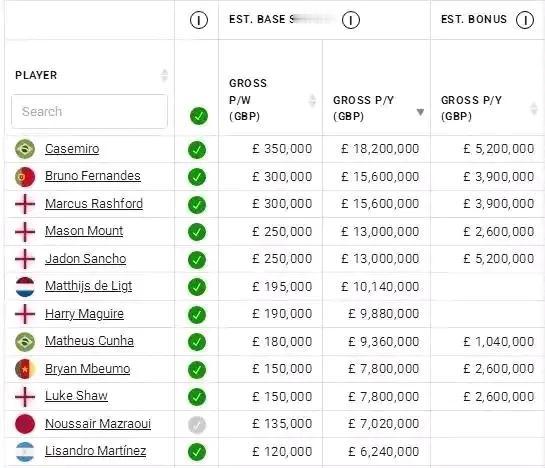The height and width of the screenshot is (468, 545).
Task: Sort by Gross P/W (GBP) arrows
Action: pyautogui.click(x=312, y=100)
